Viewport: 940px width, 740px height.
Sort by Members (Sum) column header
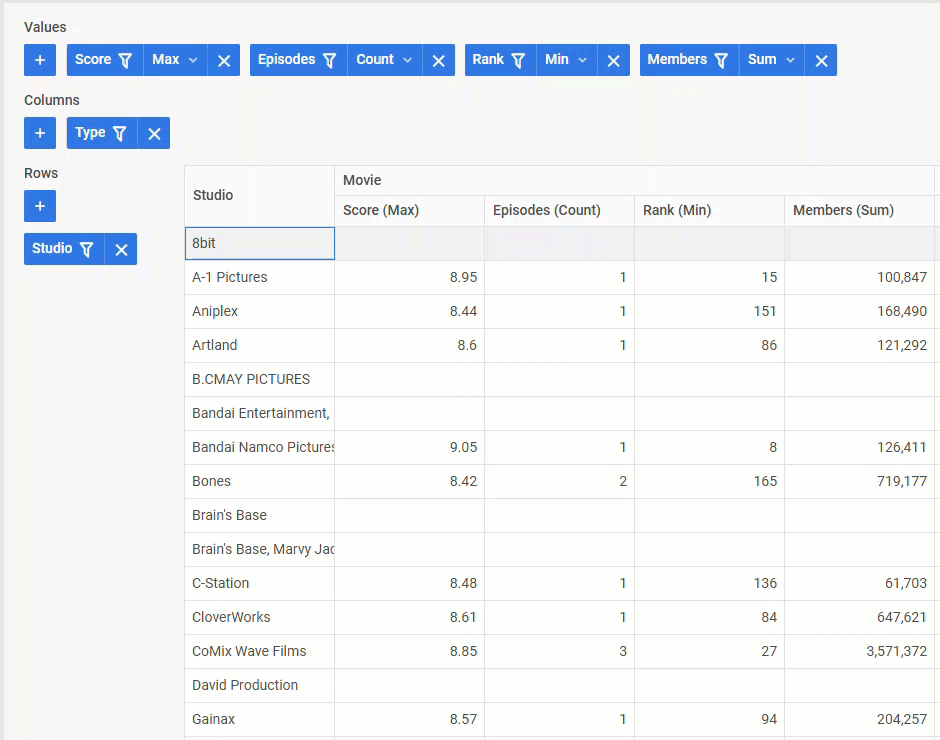859,210
